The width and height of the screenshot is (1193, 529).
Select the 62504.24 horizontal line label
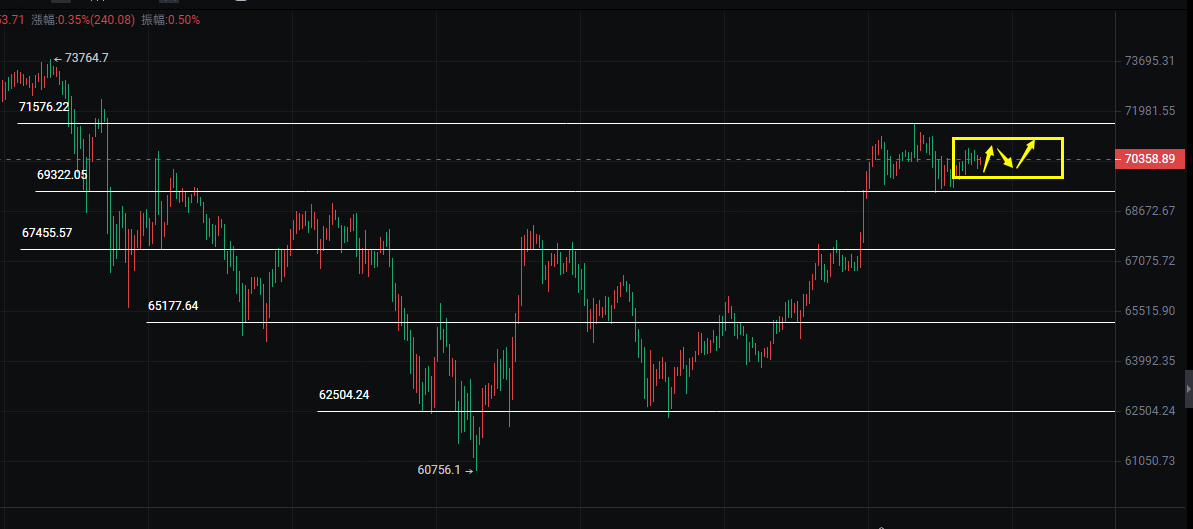[344, 395]
